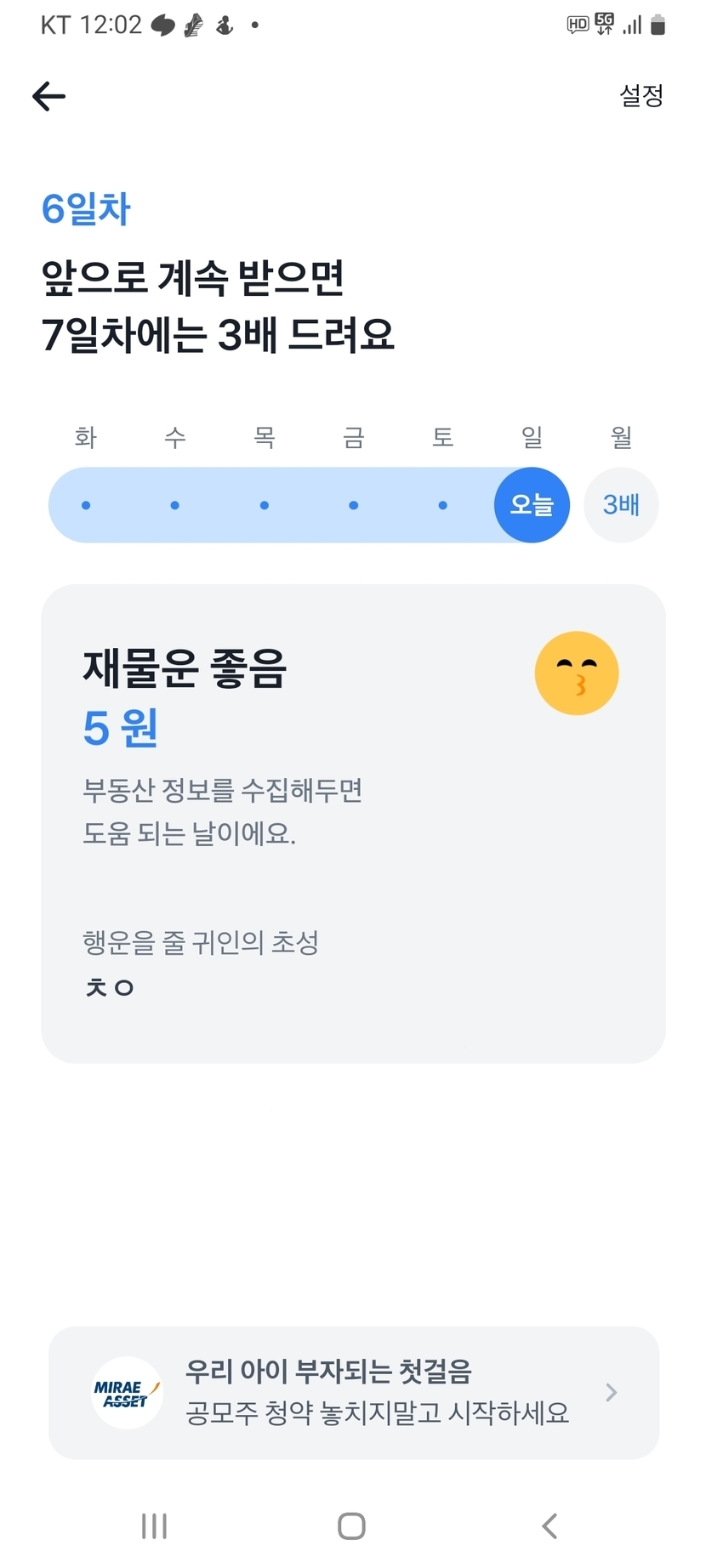Tap the 3배 bonus circle
706x1568 pixels.
(x=621, y=505)
